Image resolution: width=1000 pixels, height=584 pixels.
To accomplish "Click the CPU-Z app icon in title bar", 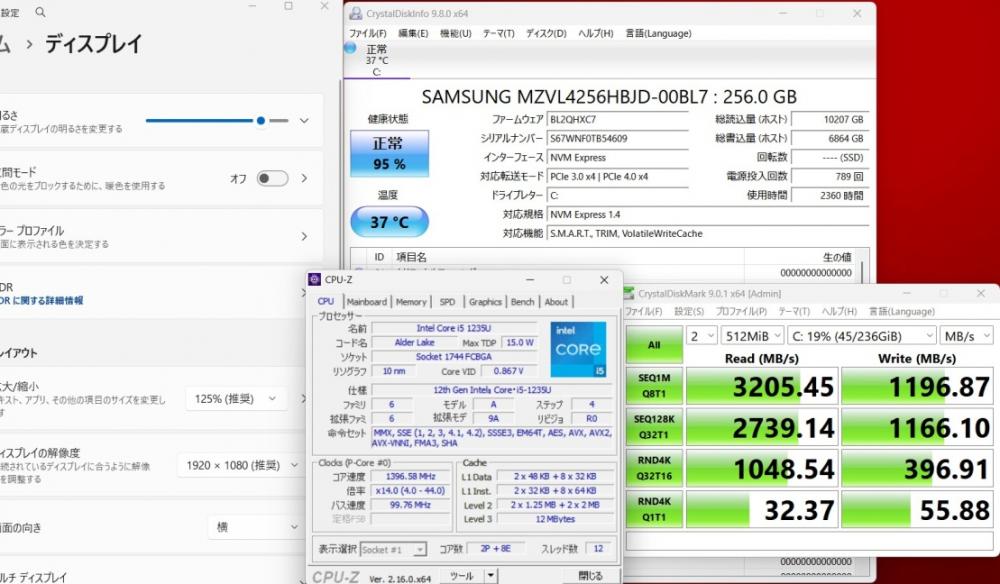I will 314,279.
